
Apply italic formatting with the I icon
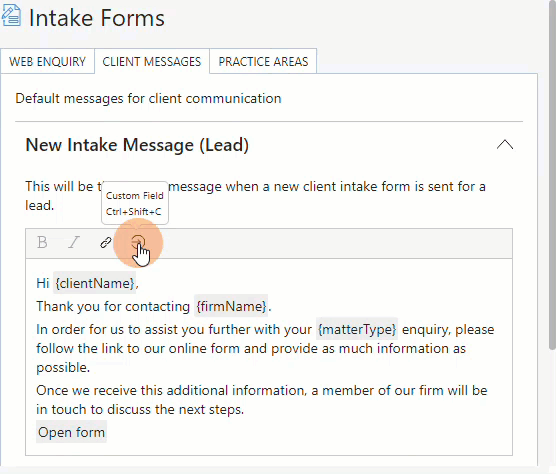click(74, 242)
